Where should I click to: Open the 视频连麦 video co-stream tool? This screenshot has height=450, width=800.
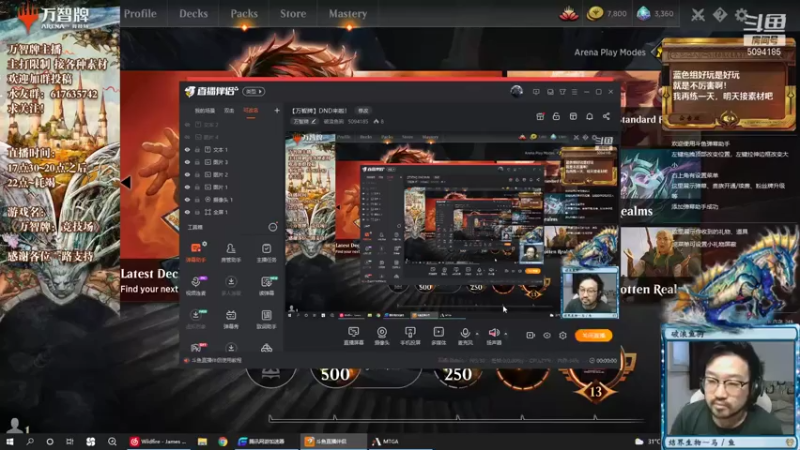pyautogui.click(x=195, y=286)
